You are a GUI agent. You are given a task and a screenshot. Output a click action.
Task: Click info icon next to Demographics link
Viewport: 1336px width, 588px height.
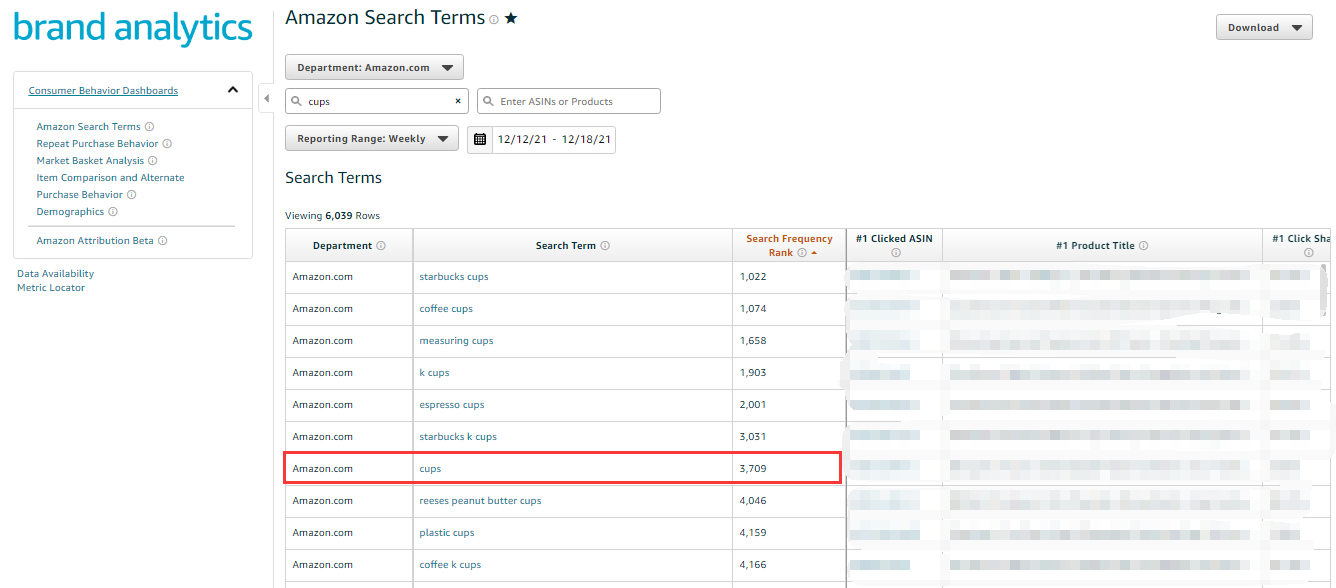[113, 212]
